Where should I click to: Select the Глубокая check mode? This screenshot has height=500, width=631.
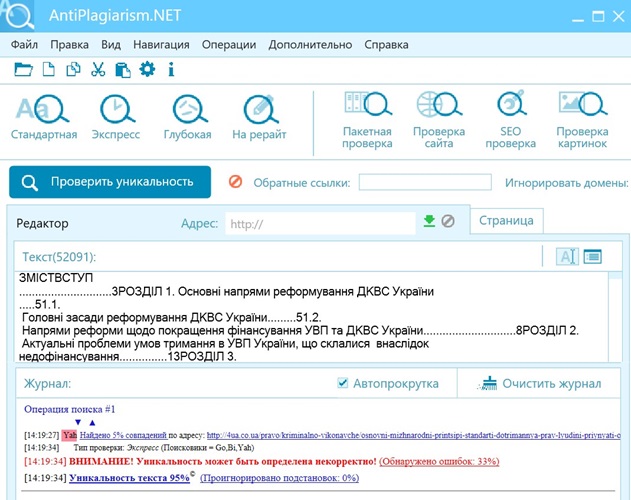[x=188, y=117]
